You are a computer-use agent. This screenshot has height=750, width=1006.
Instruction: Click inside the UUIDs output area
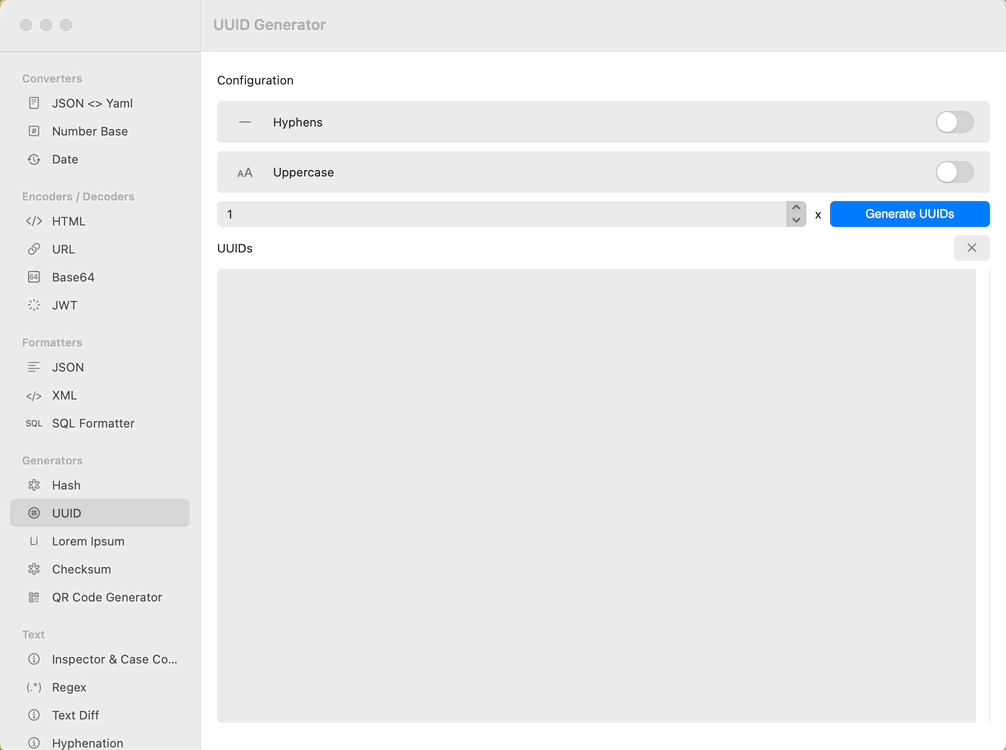597,496
